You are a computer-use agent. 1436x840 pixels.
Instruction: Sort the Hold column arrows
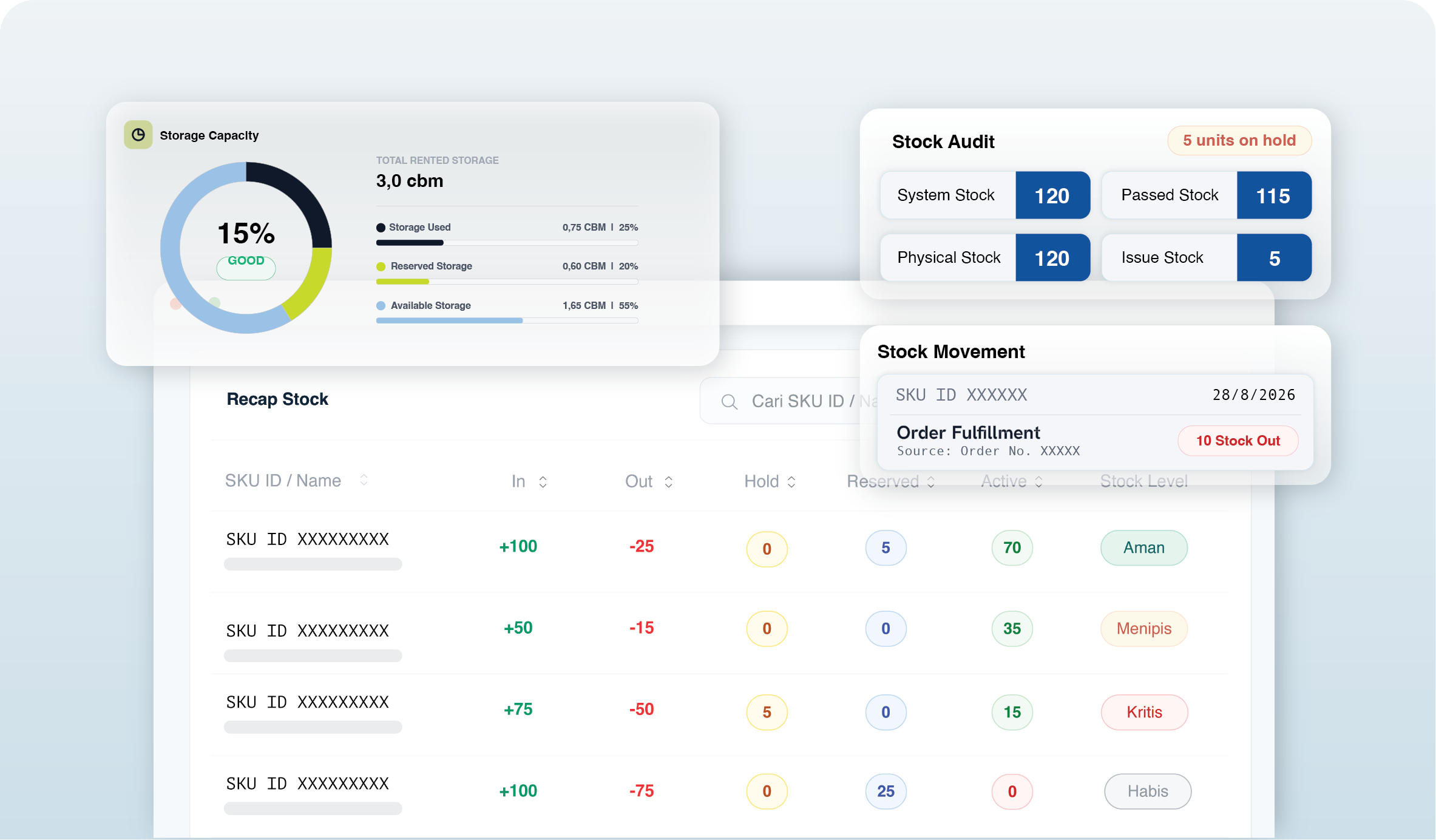(791, 481)
